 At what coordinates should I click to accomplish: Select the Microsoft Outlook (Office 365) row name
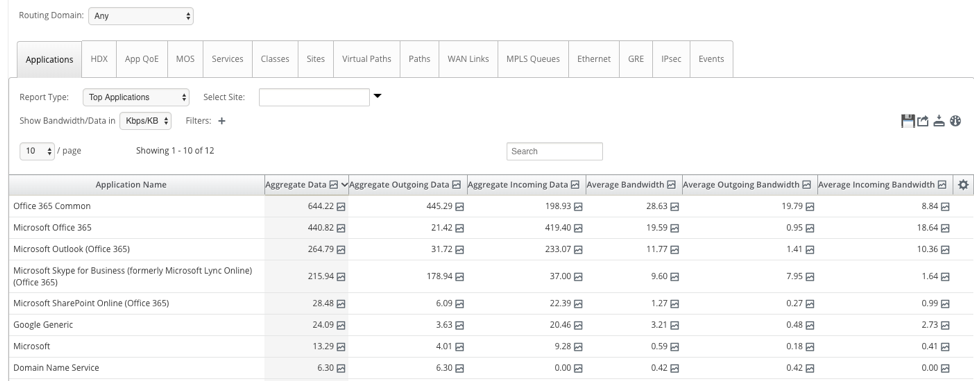(x=71, y=249)
